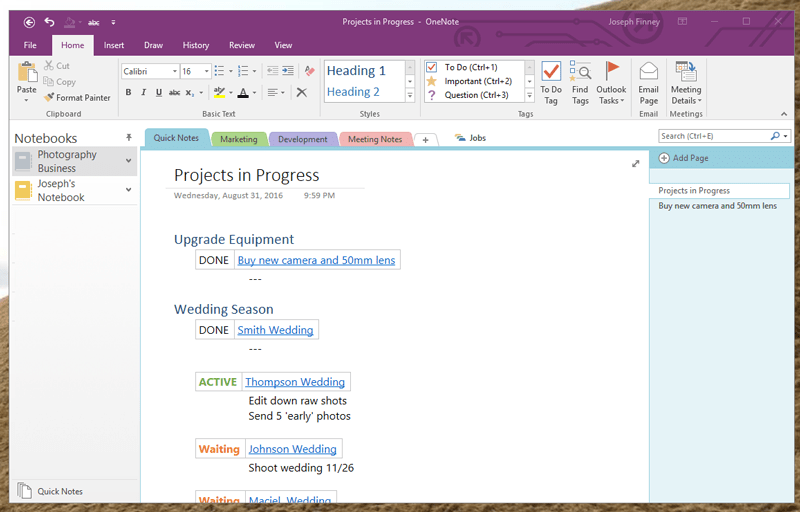Click the paragraph alignment icon

click(x=272, y=92)
